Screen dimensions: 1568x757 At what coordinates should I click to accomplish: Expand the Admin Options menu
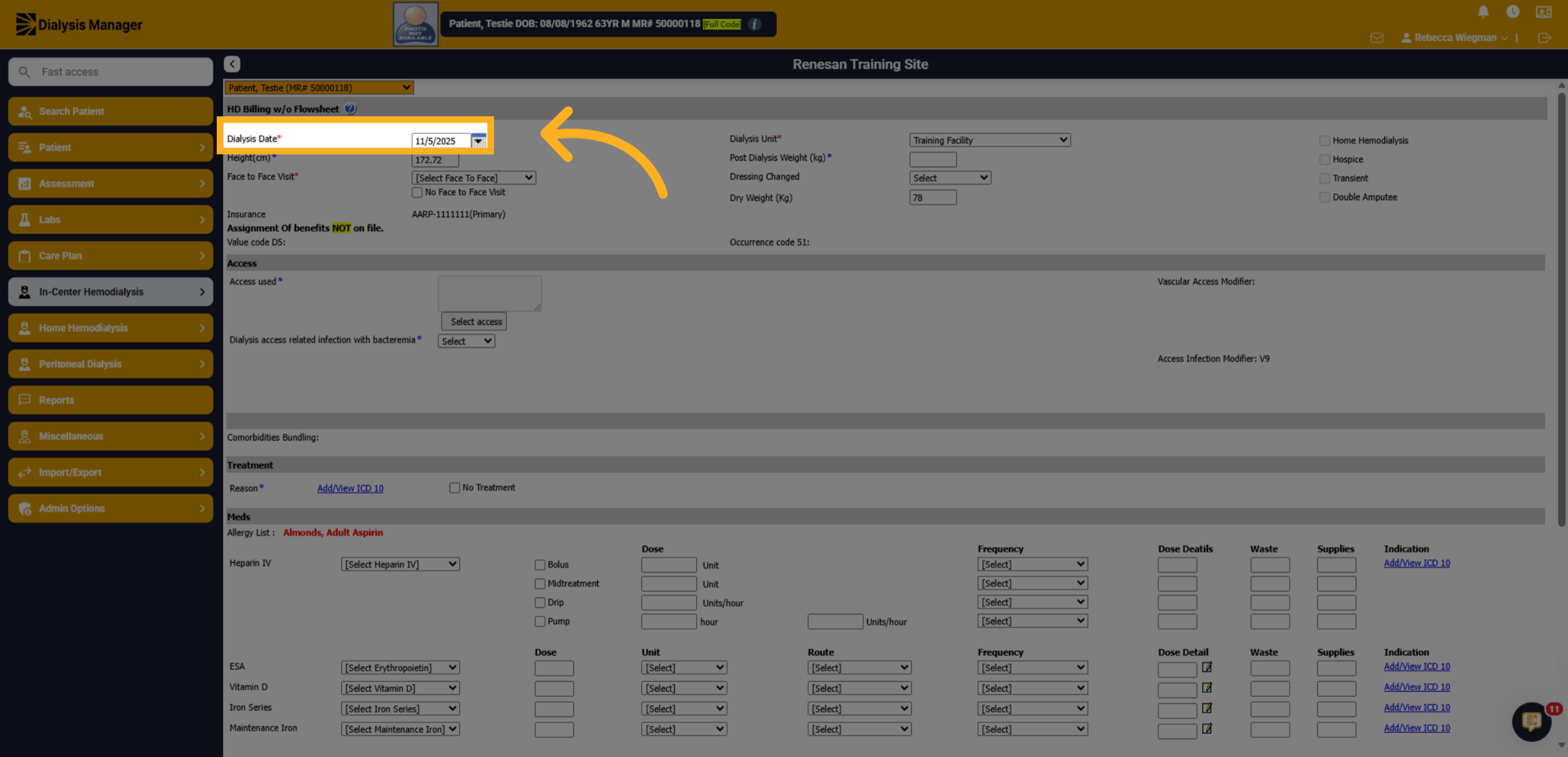[x=110, y=508]
